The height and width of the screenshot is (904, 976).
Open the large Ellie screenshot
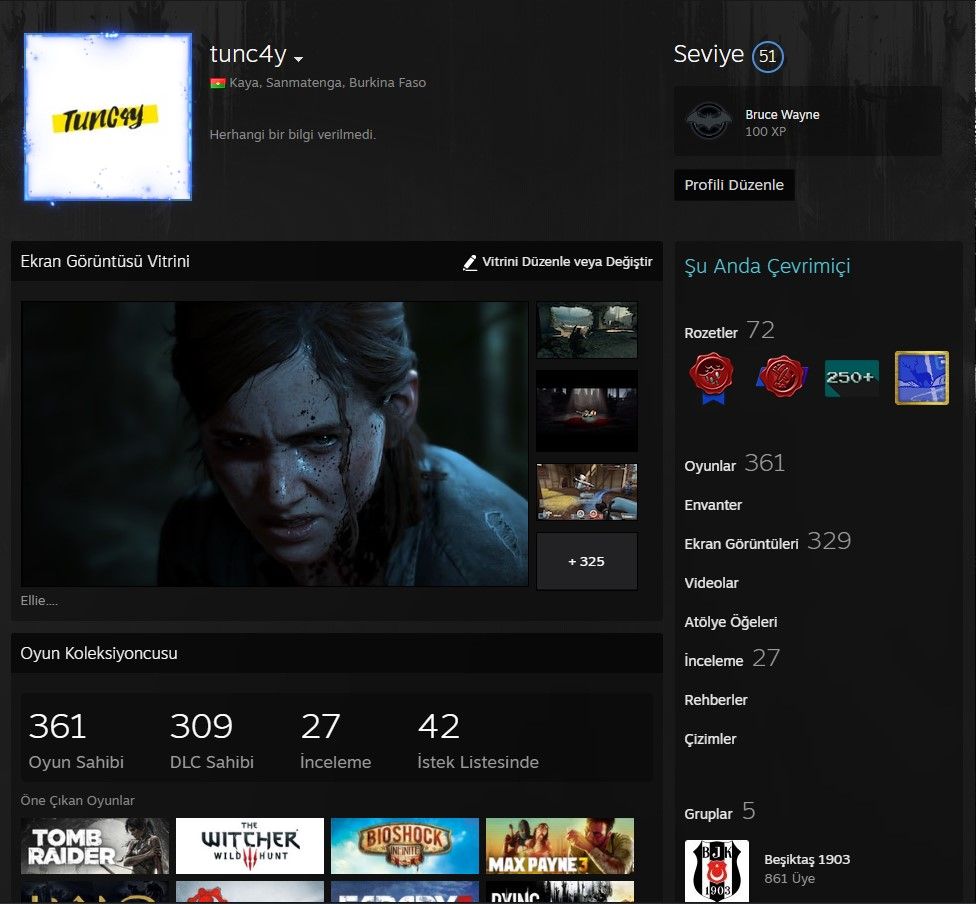[274, 444]
